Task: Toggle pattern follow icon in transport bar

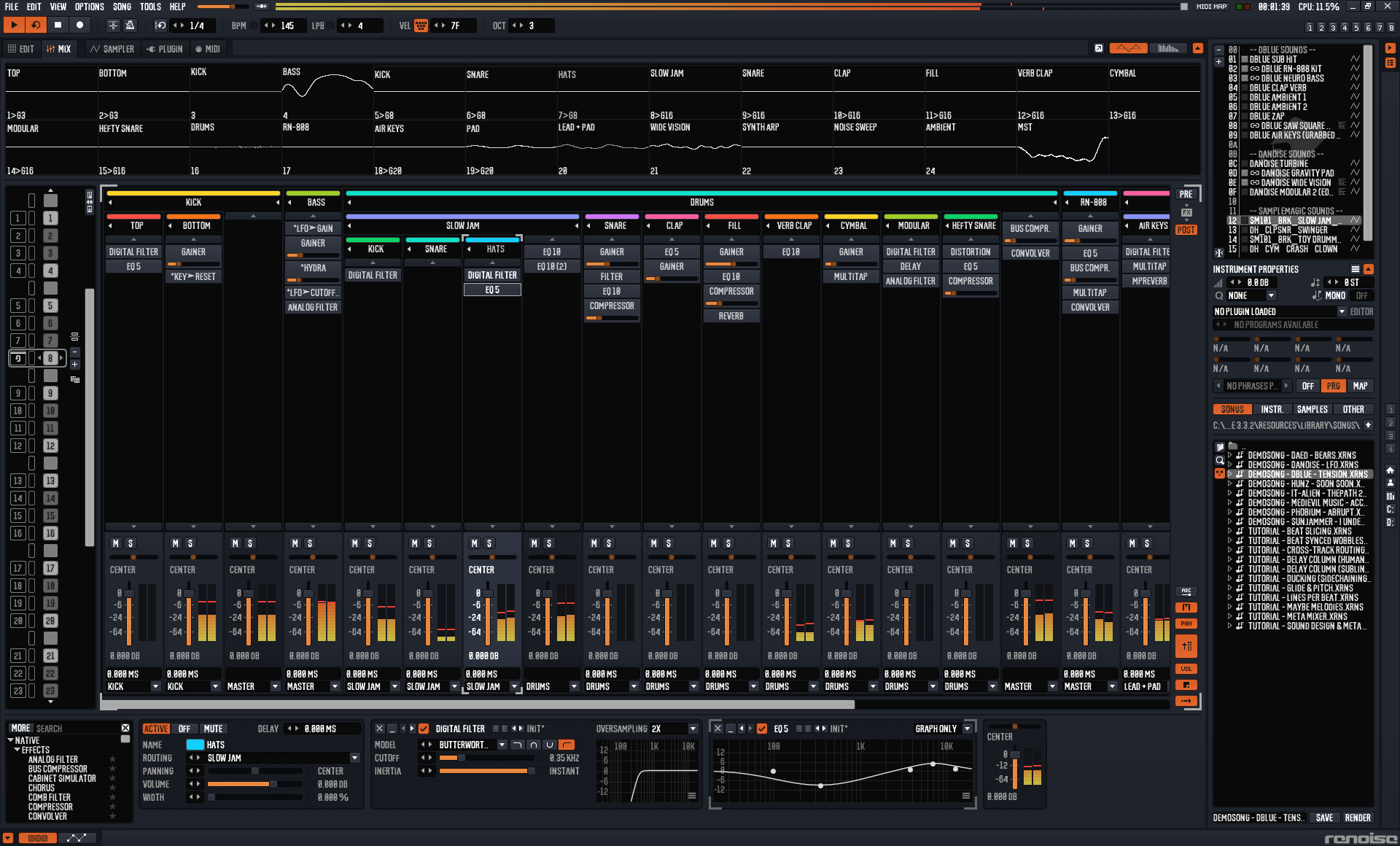Action: (x=113, y=26)
